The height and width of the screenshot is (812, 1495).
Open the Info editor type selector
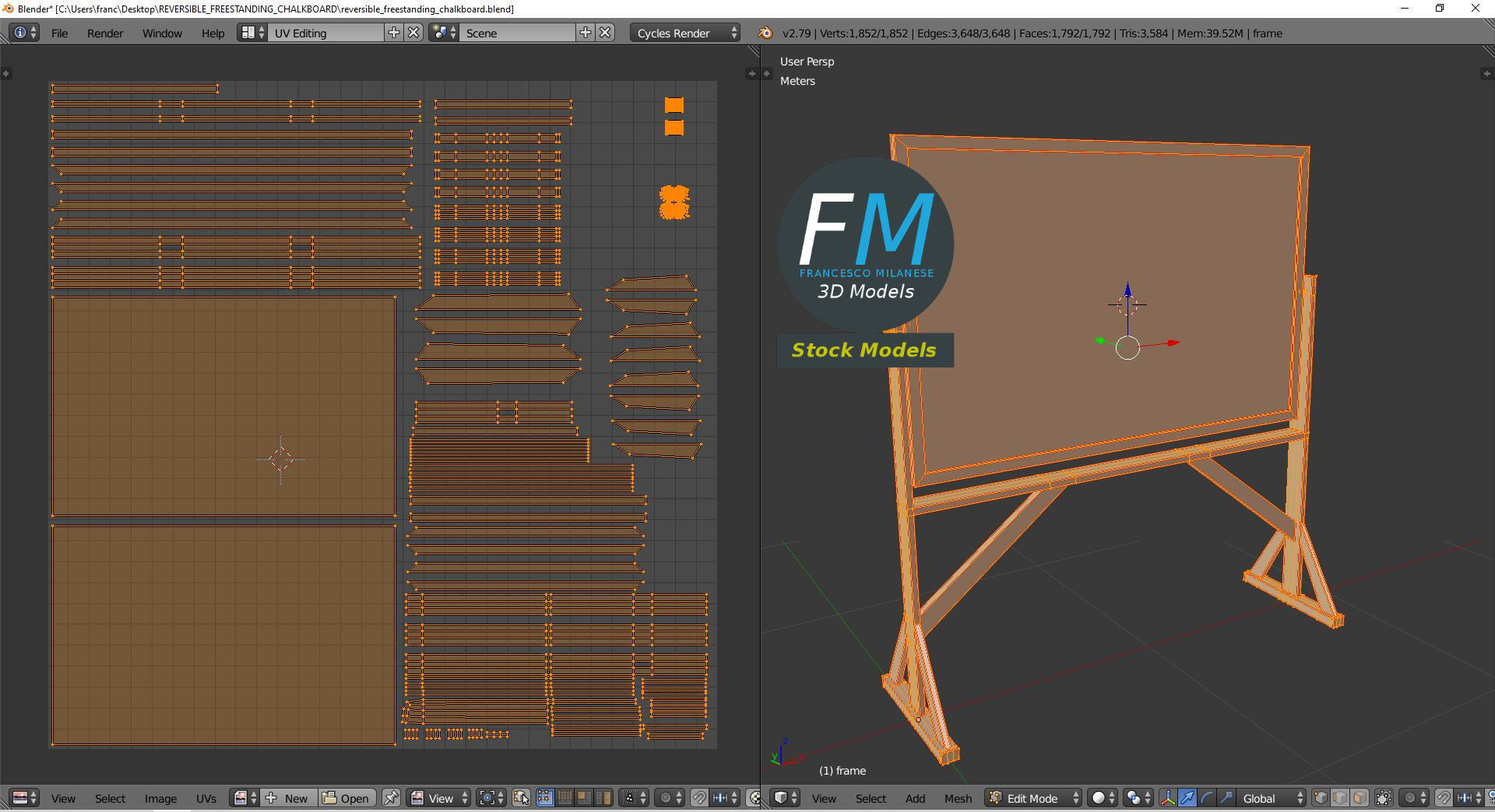point(24,33)
